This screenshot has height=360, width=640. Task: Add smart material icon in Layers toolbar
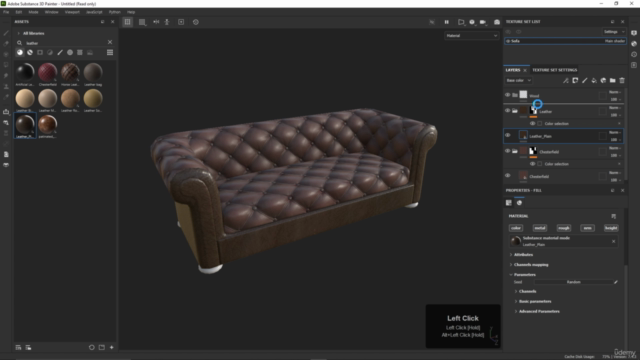[x=603, y=80]
